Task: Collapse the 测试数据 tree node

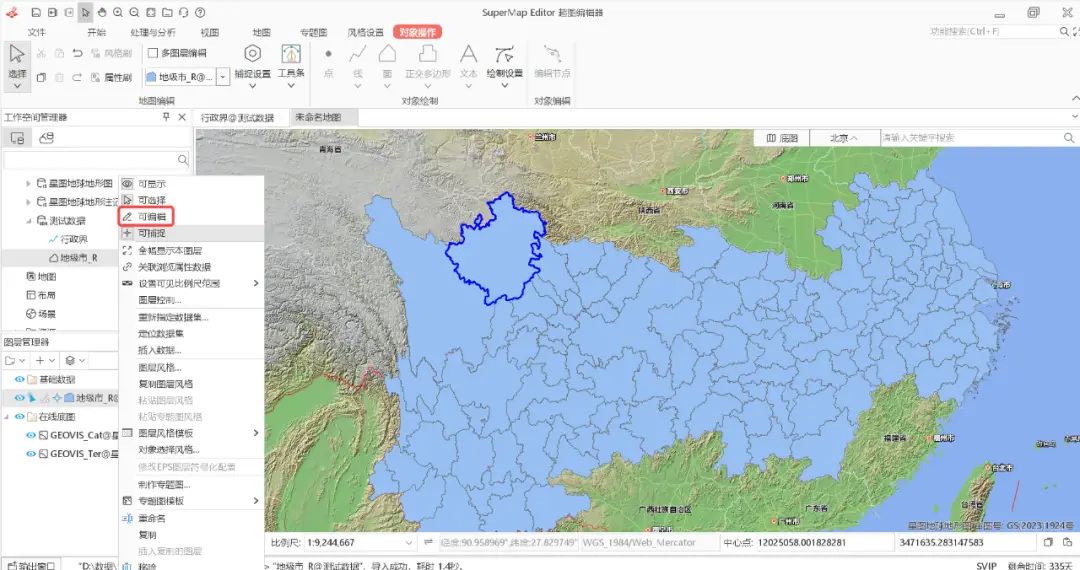Action: click(x=29, y=221)
